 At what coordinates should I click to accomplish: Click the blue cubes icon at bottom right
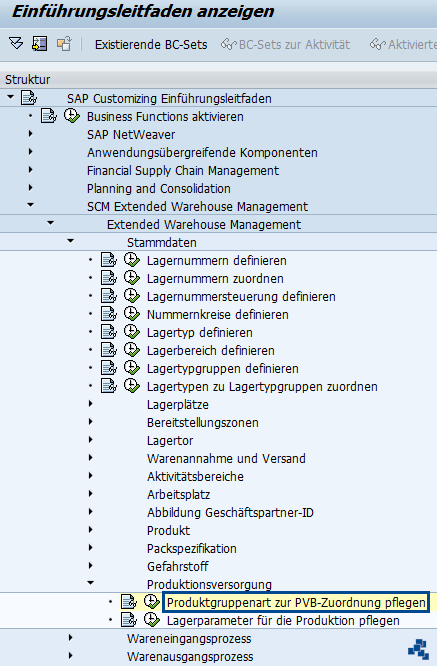pos(418,649)
